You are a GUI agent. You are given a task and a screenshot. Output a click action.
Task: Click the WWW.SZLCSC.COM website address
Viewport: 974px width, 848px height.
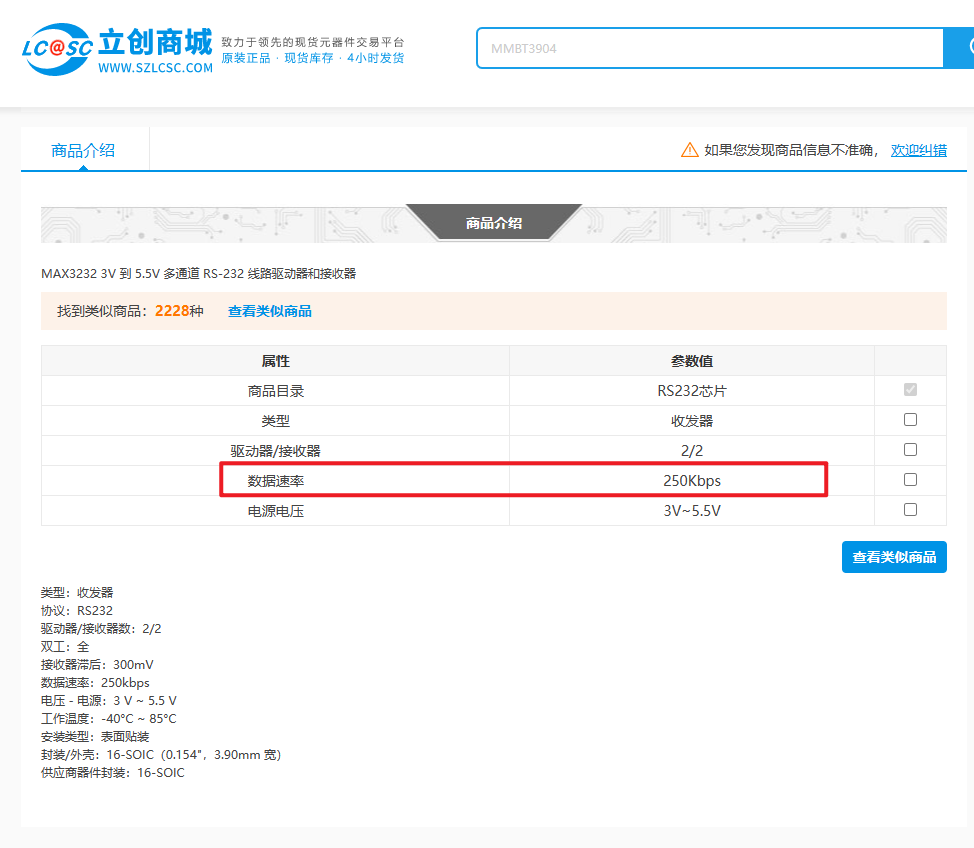pyautogui.click(x=155, y=68)
